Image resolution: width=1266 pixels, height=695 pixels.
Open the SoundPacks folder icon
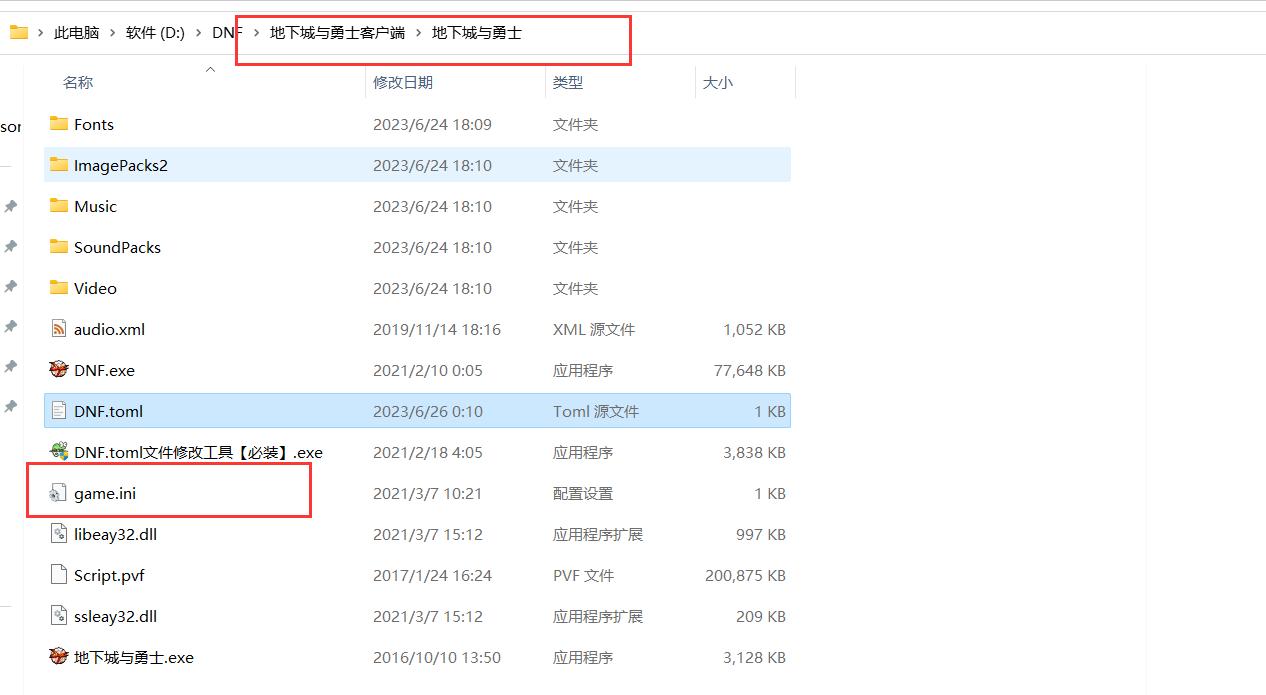[58, 247]
